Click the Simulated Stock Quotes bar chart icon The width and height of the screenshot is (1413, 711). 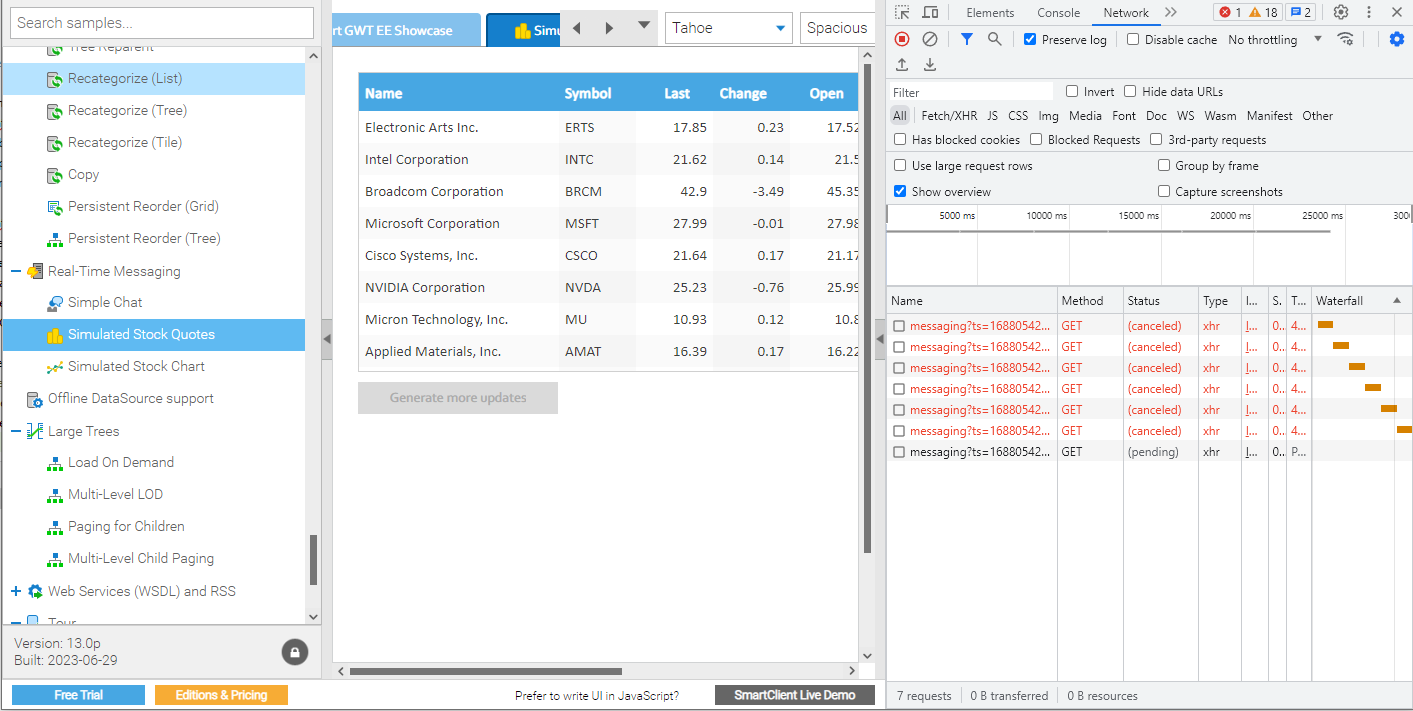point(55,335)
